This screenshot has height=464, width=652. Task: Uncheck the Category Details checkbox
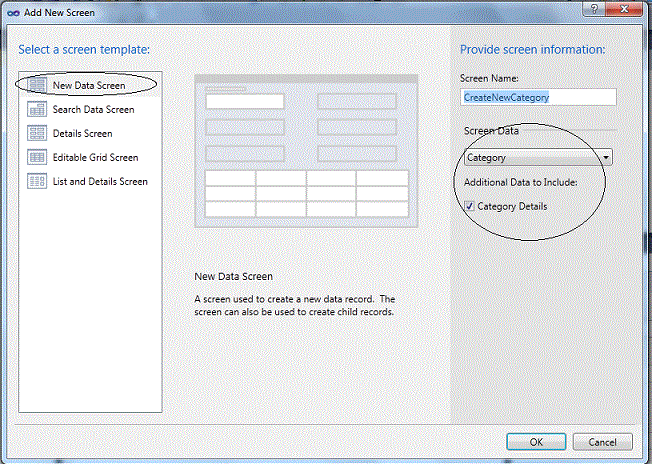(x=469, y=206)
